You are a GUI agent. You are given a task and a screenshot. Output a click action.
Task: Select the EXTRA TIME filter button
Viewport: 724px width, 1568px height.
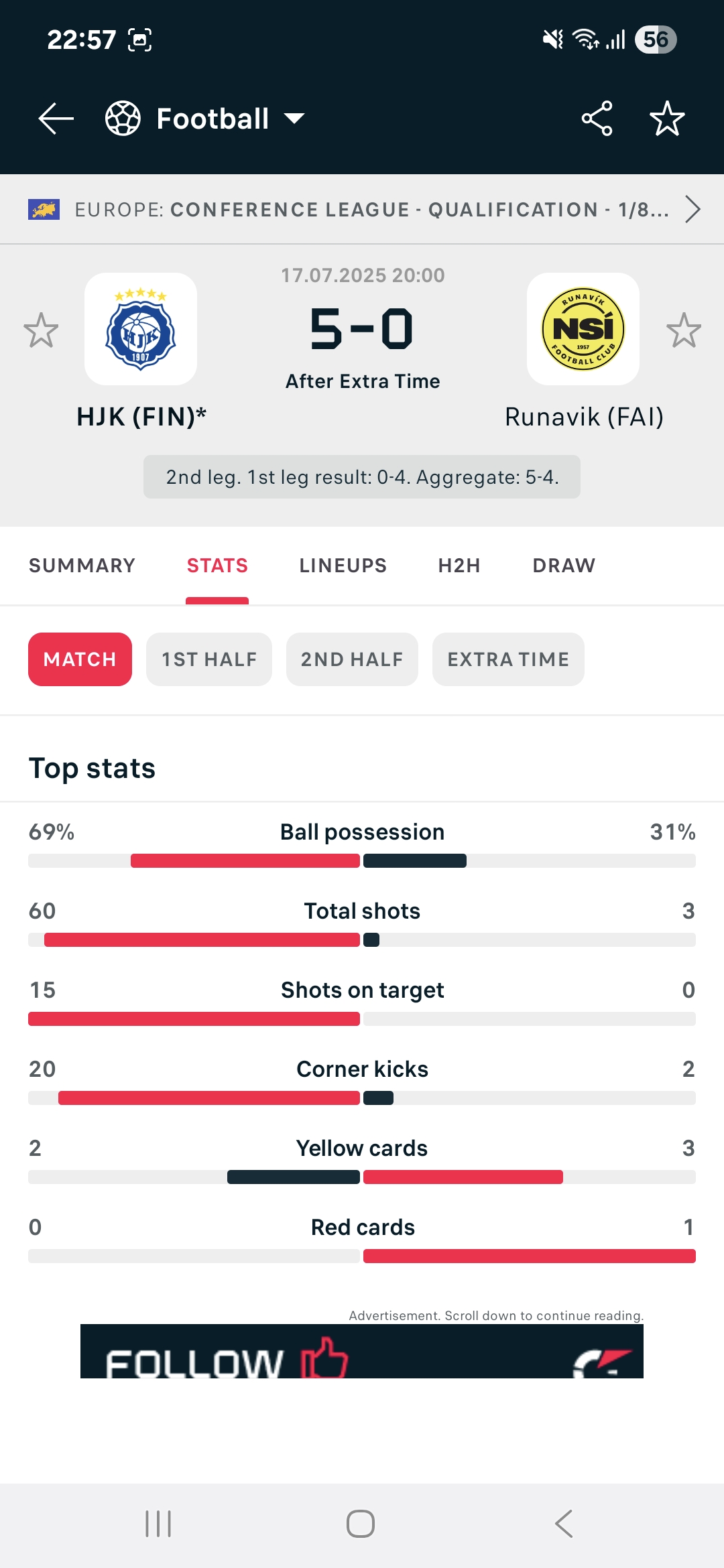click(x=508, y=659)
